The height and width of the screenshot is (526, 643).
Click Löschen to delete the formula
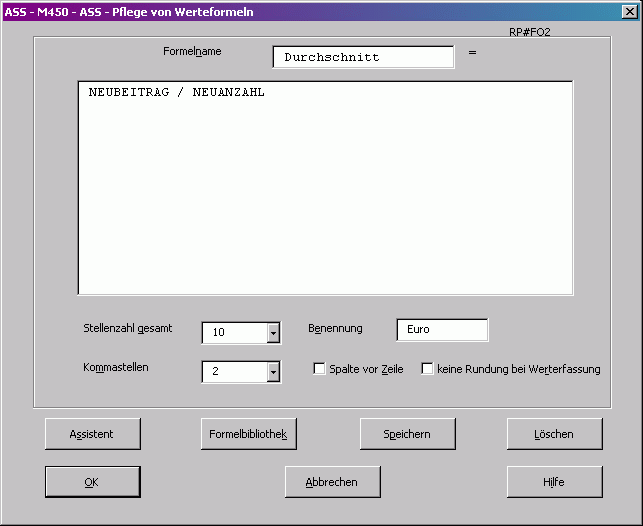(554, 434)
